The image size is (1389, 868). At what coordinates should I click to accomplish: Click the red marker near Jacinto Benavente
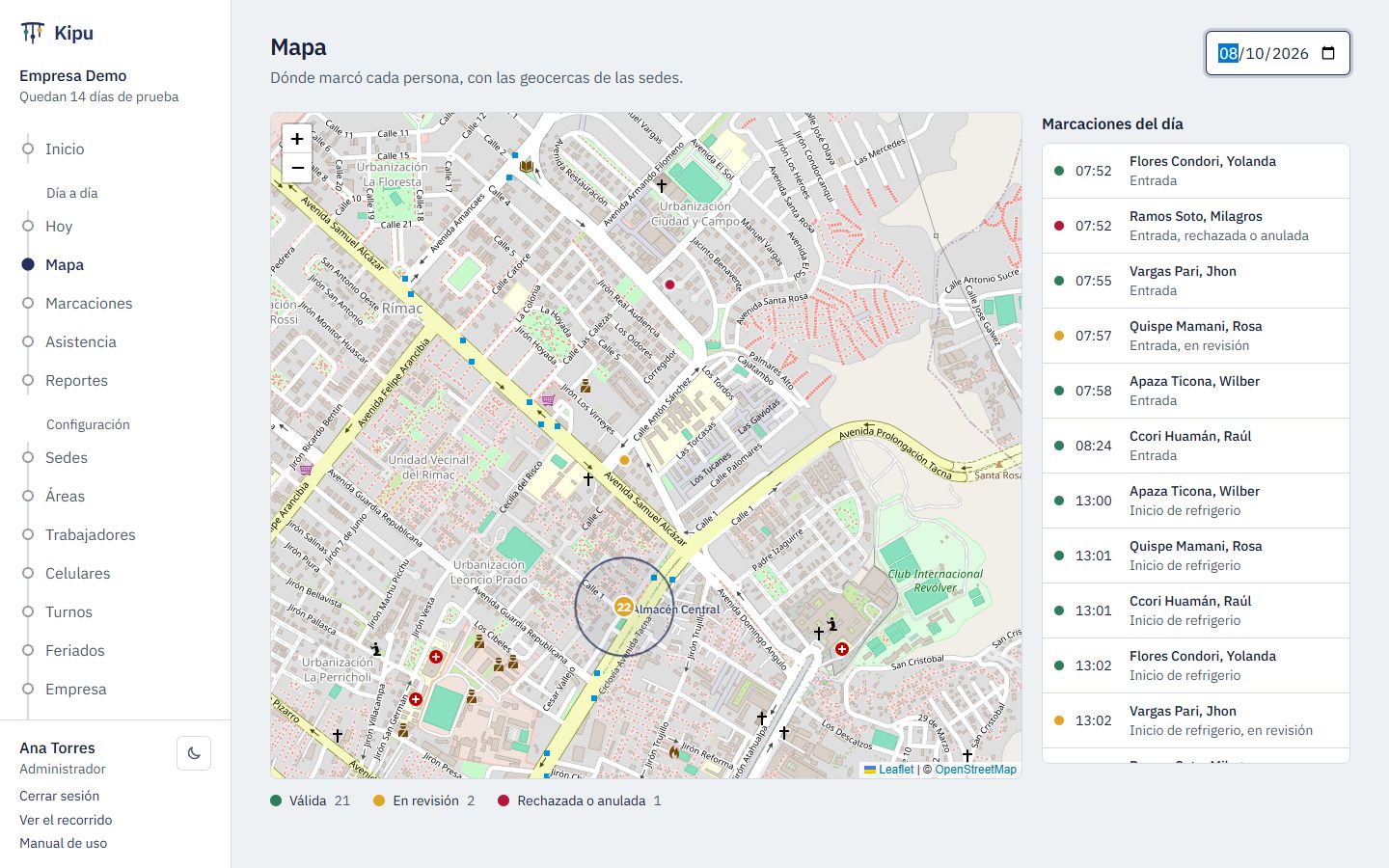[669, 285]
